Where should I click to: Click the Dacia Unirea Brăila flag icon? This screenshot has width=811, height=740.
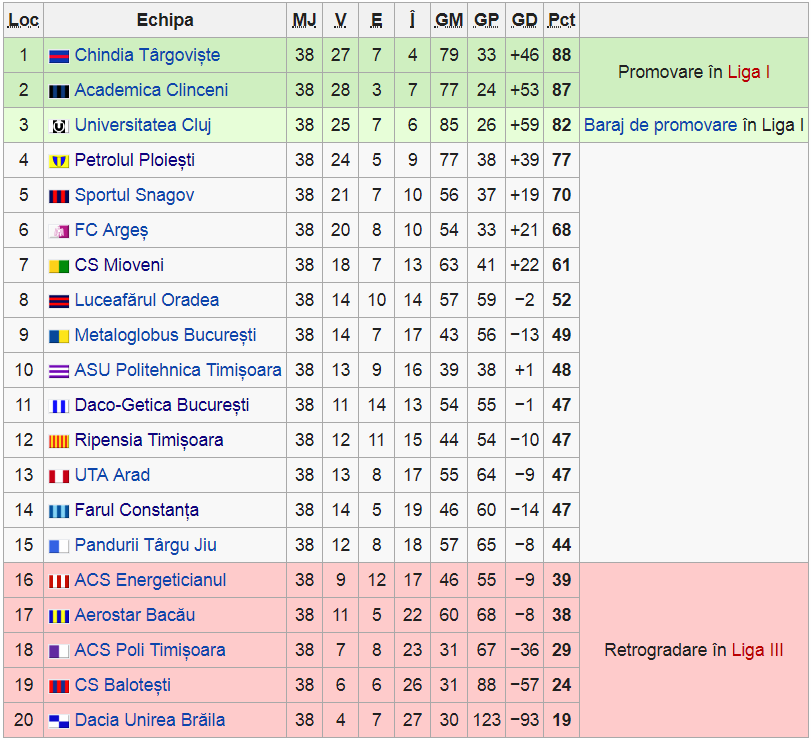[x=58, y=720]
